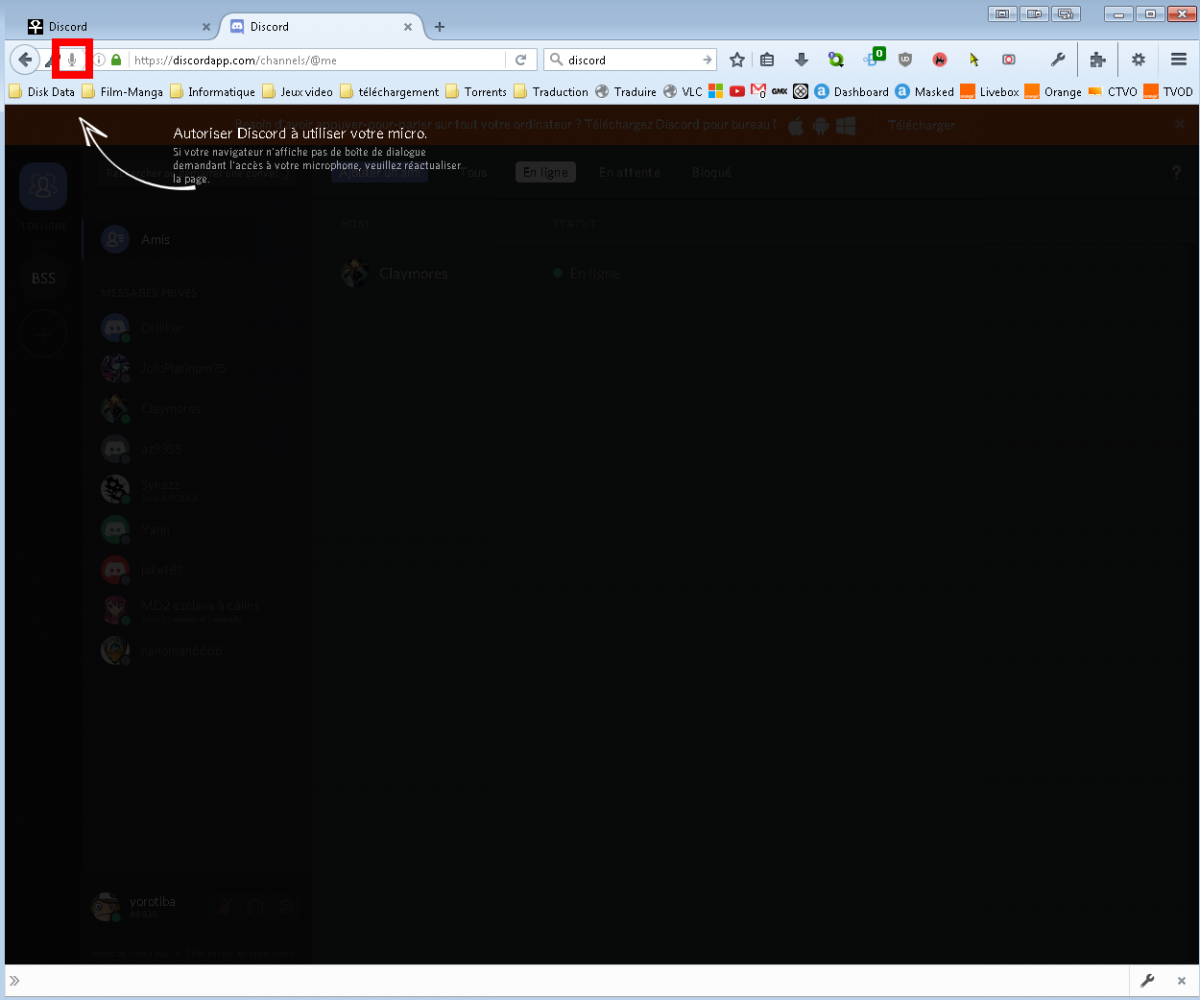1200x1000 pixels.
Task: Click the green padlock security icon
Action: [x=116, y=60]
